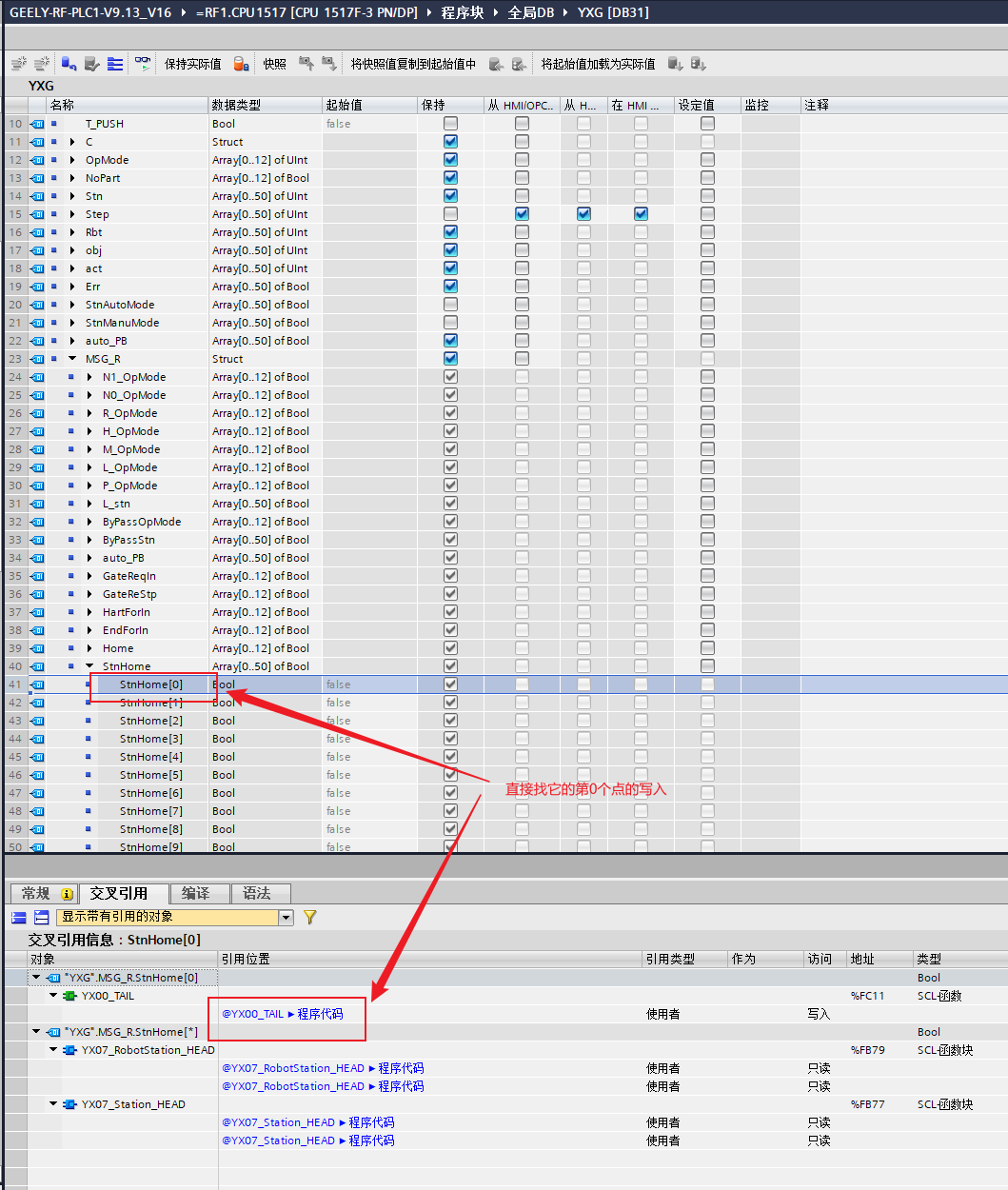Click the first insert row toolbar icon
This screenshot has height=1190, width=1008.
19,64
